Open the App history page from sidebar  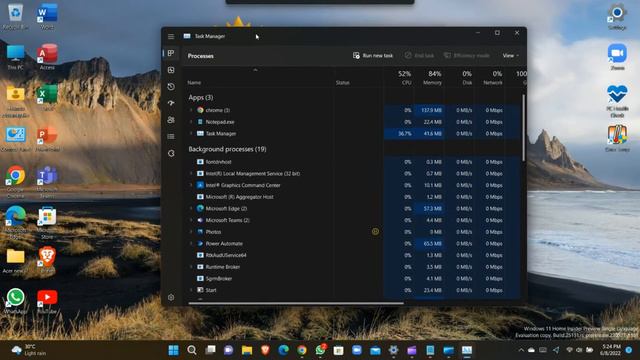point(171,87)
